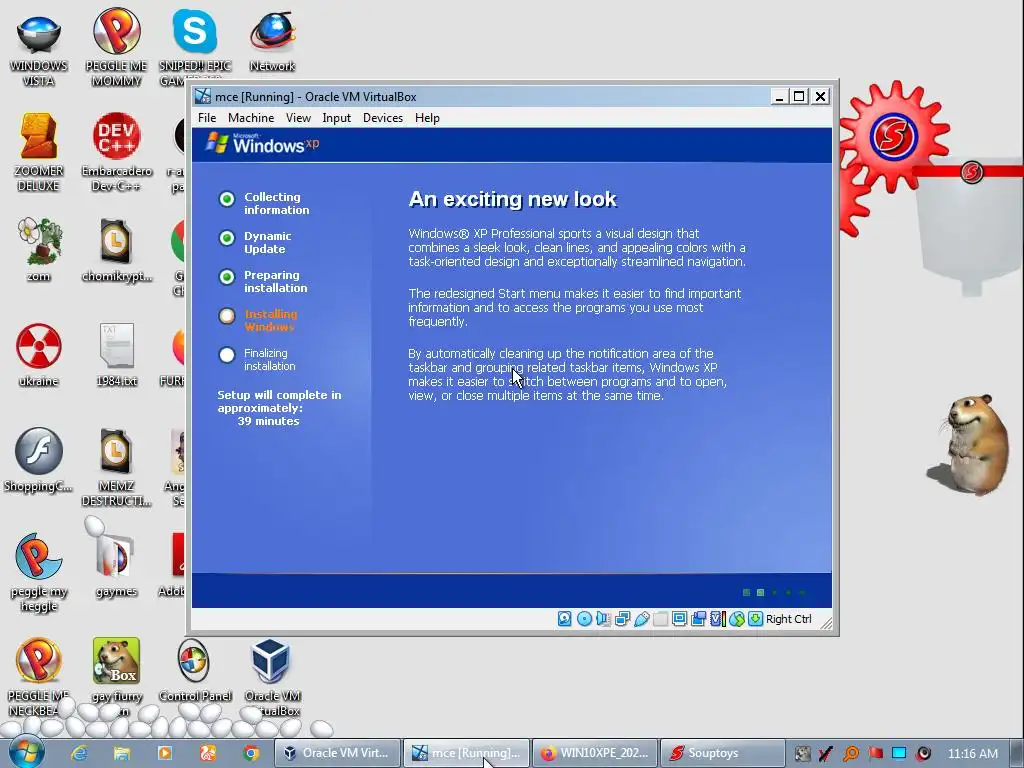The image size is (1024, 768).
Task: Select the peggle my heggle desktop icon
Action: pos(39,573)
